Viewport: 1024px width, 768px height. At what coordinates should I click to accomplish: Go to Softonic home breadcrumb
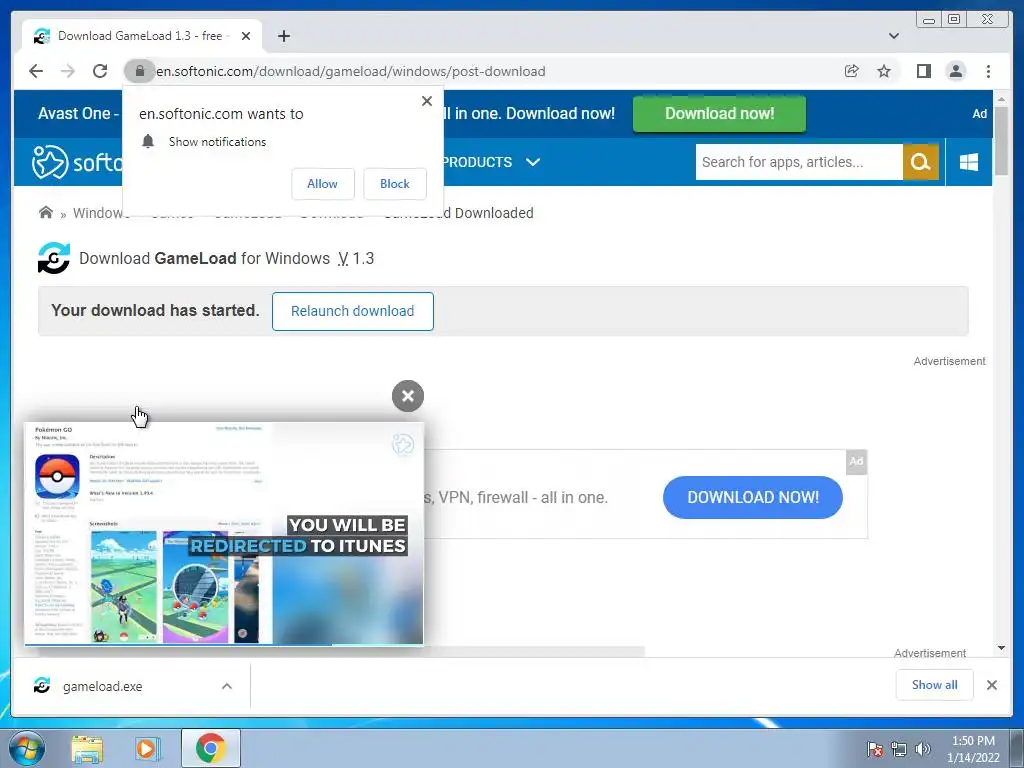coord(46,212)
